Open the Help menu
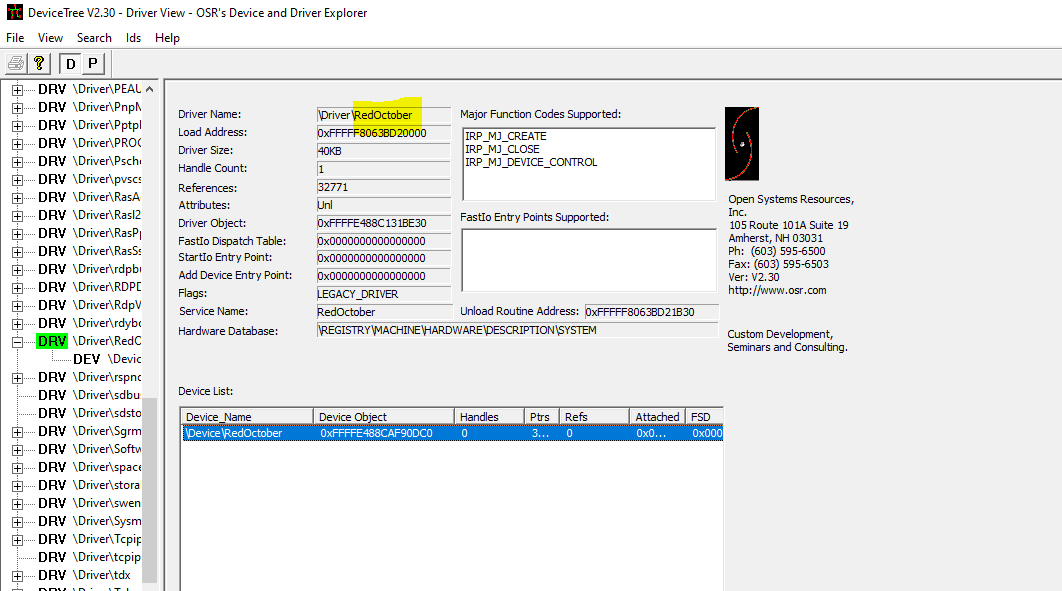 [167, 38]
